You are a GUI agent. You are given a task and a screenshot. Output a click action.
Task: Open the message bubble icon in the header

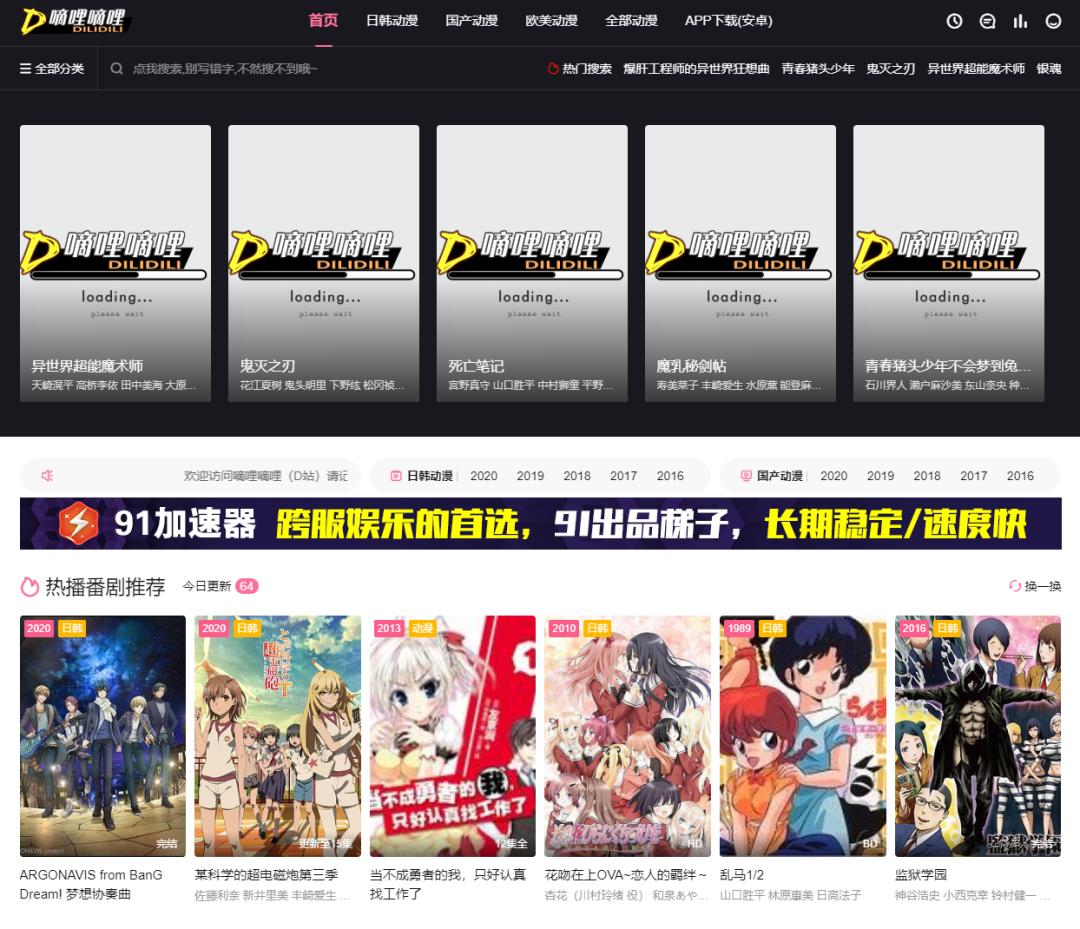pyautogui.click(x=987, y=21)
